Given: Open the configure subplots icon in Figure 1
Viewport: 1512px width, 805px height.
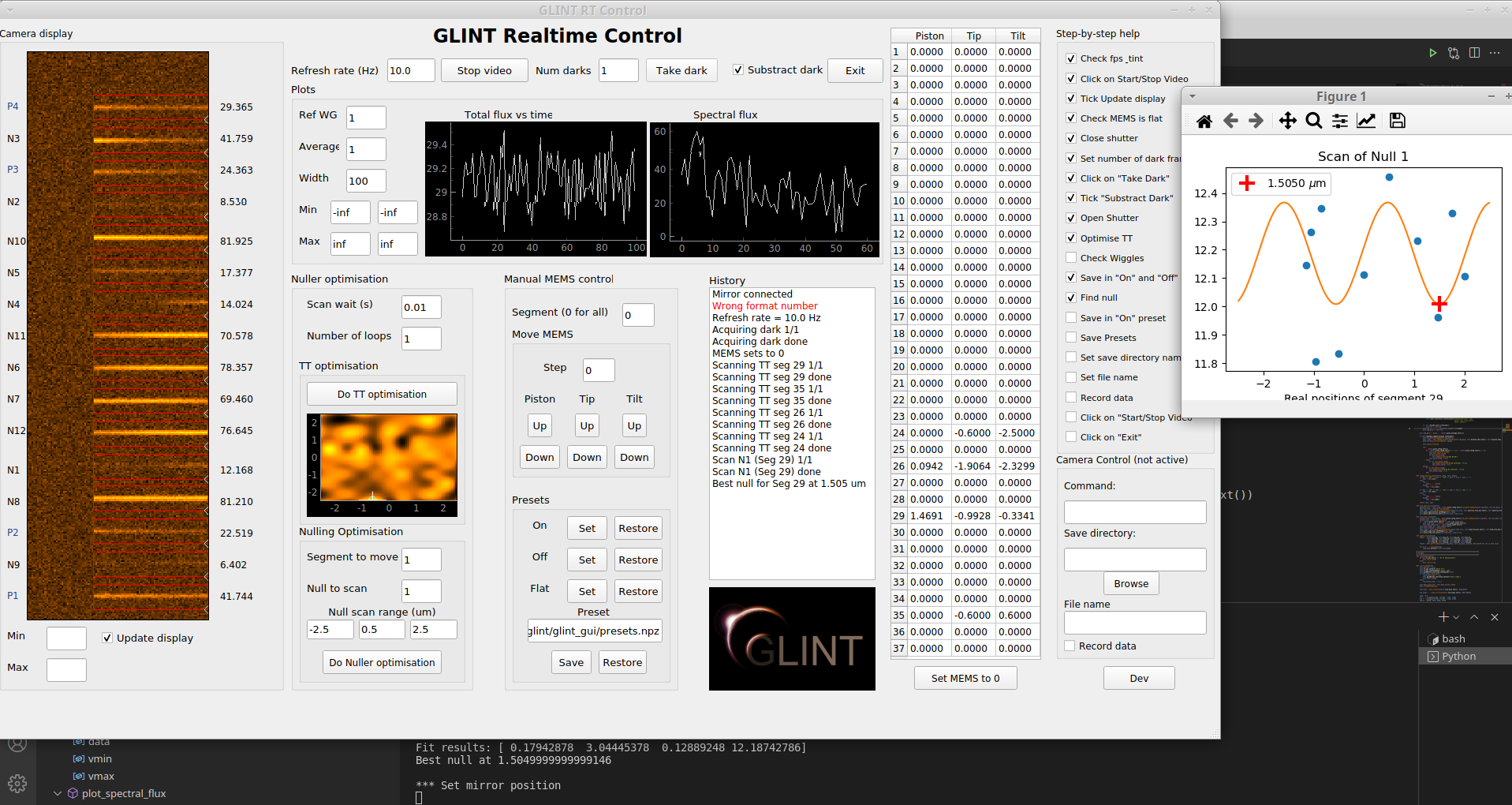Looking at the screenshot, I should pyautogui.click(x=1339, y=121).
